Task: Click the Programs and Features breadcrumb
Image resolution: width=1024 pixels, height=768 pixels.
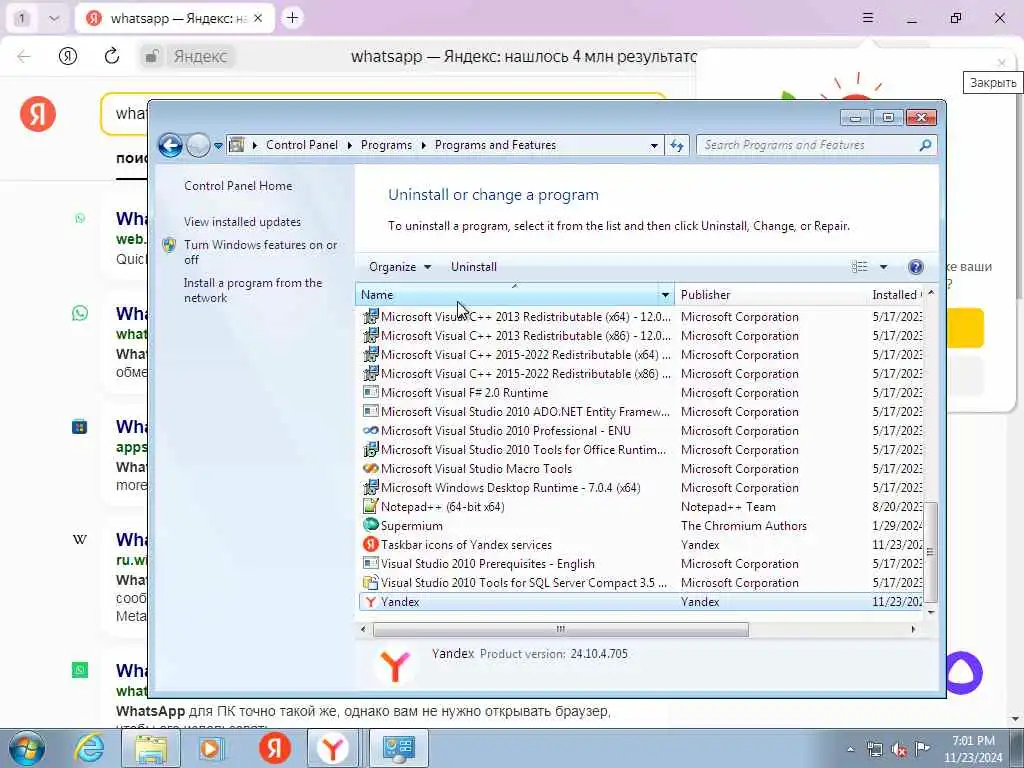Action: point(495,145)
